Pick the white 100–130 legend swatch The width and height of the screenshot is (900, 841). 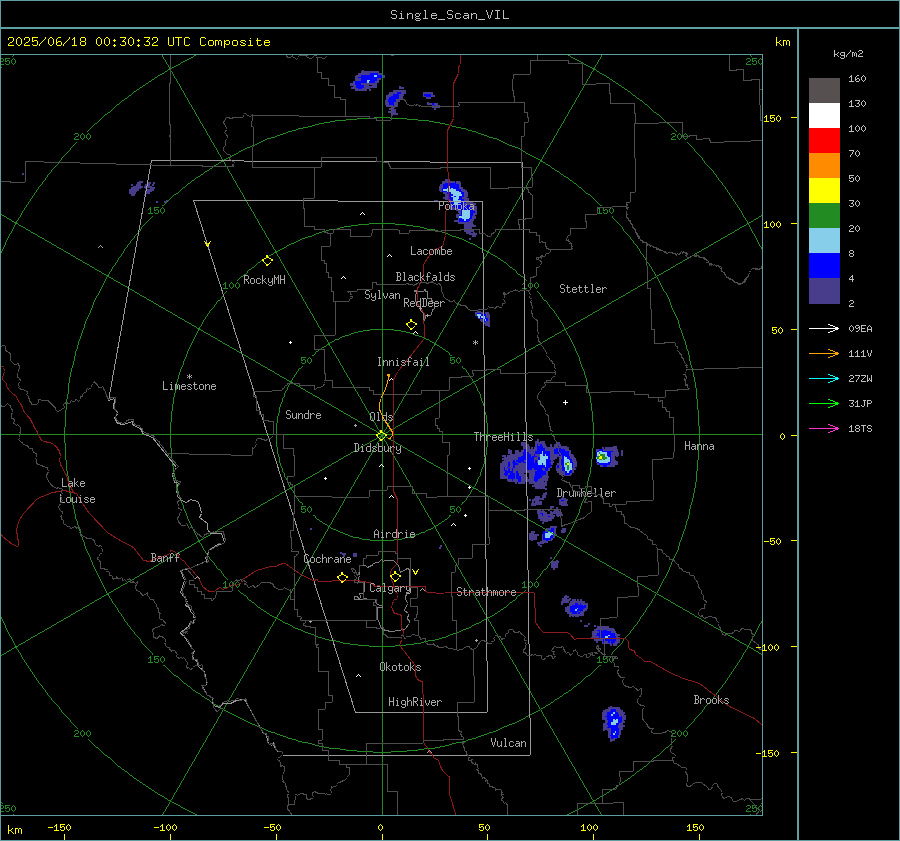coord(824,116)
